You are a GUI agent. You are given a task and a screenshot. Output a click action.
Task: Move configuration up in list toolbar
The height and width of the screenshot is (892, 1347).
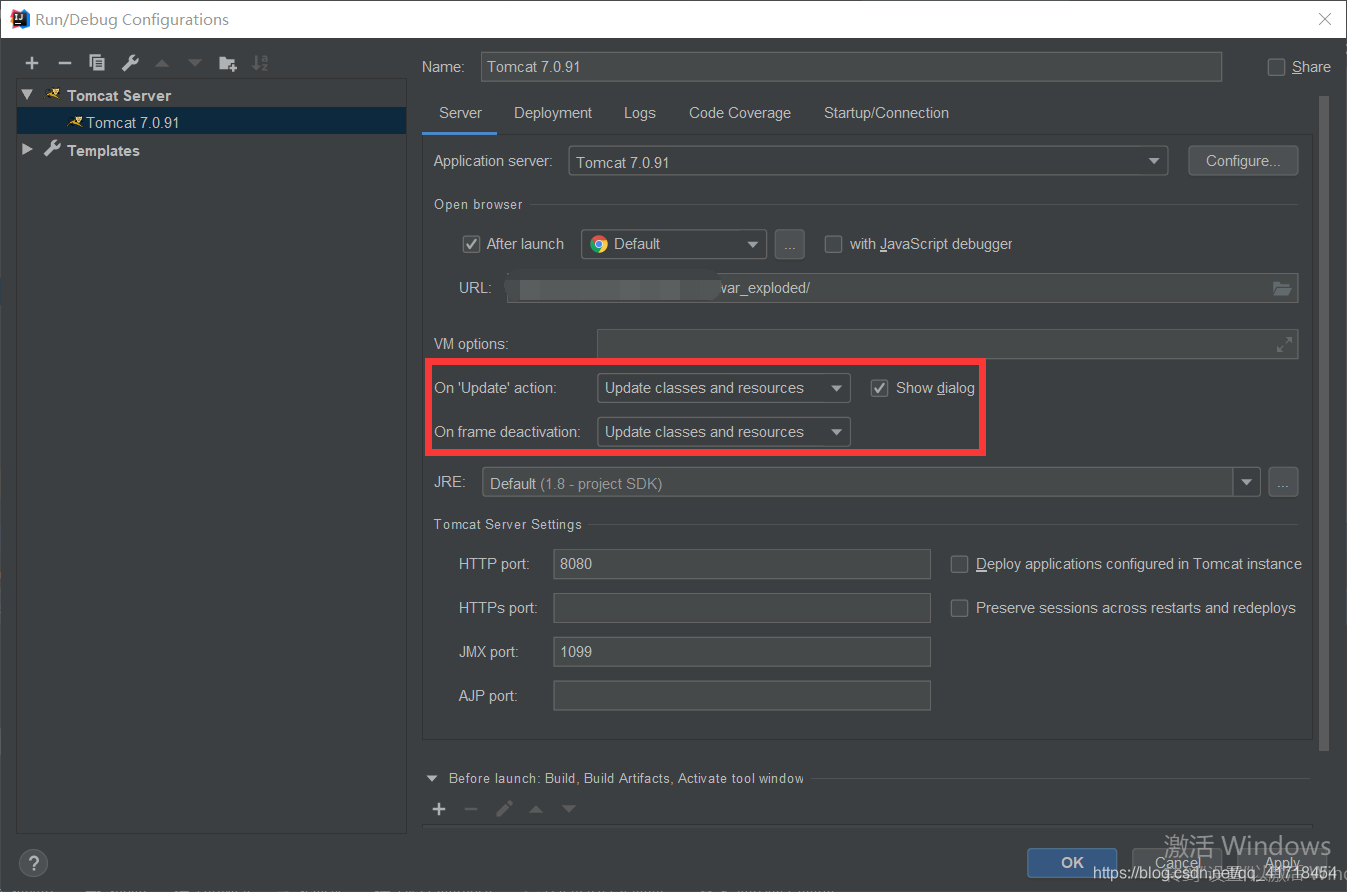[162, 63]
